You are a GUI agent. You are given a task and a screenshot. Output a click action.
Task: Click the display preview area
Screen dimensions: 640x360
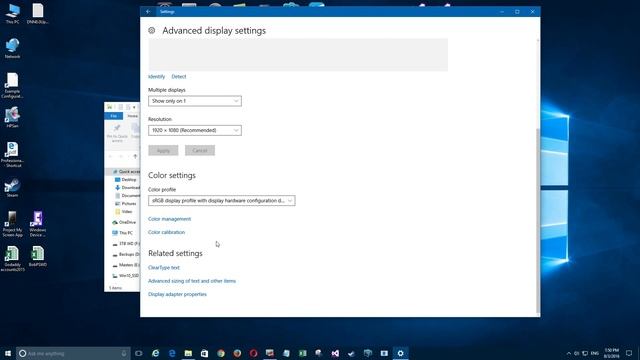pos(298,55)
